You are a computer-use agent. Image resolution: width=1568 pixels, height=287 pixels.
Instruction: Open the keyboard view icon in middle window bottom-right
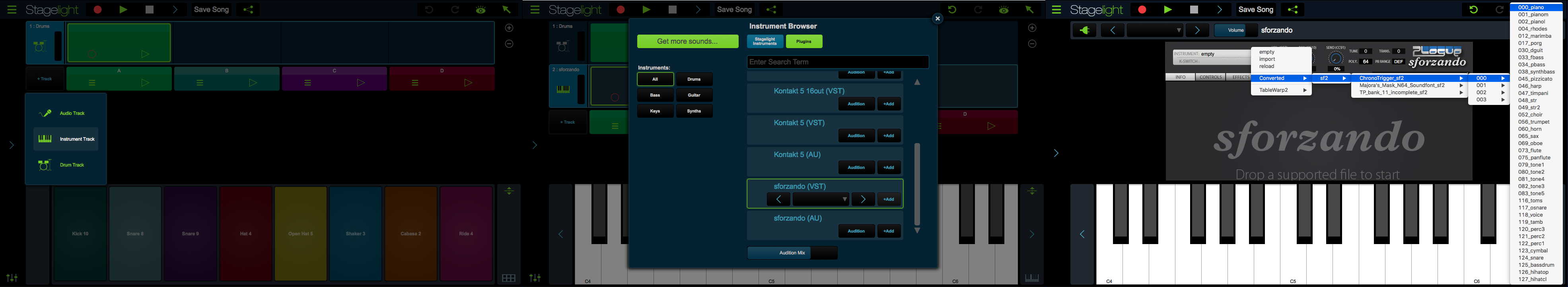[1032, 278]
